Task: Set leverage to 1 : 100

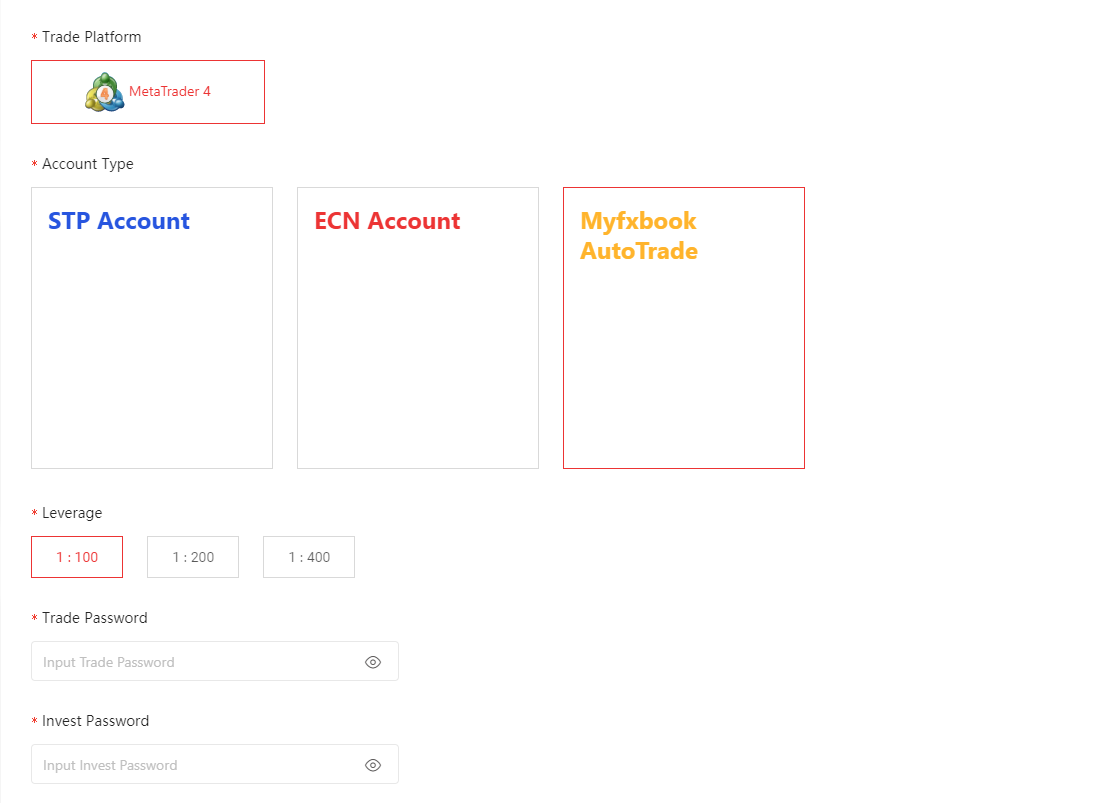Action: pos(77,557)
